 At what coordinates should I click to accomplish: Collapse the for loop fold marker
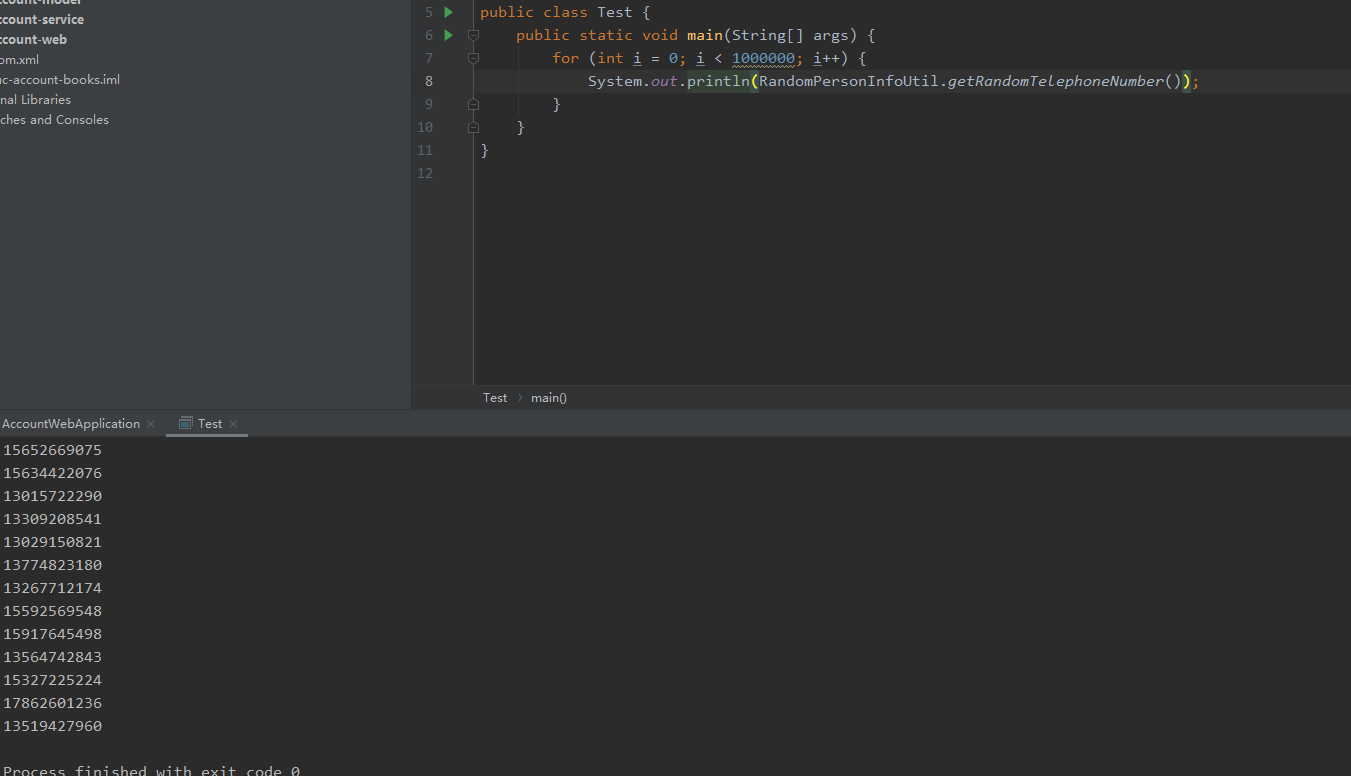pyautogui.click(x=473, y=58)
